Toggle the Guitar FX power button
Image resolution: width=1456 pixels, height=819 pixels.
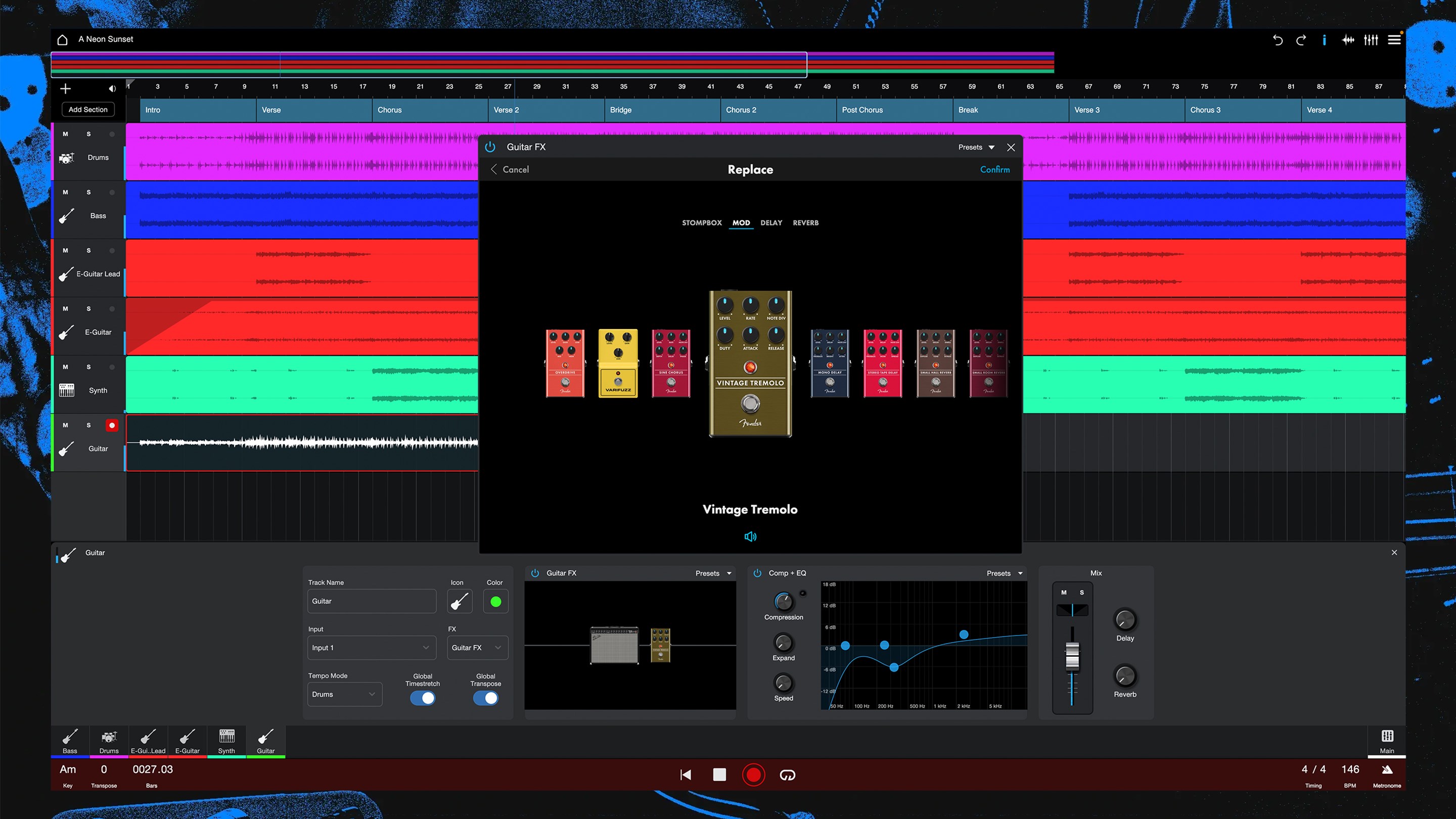pyautogui.click(x=489, y=147)
